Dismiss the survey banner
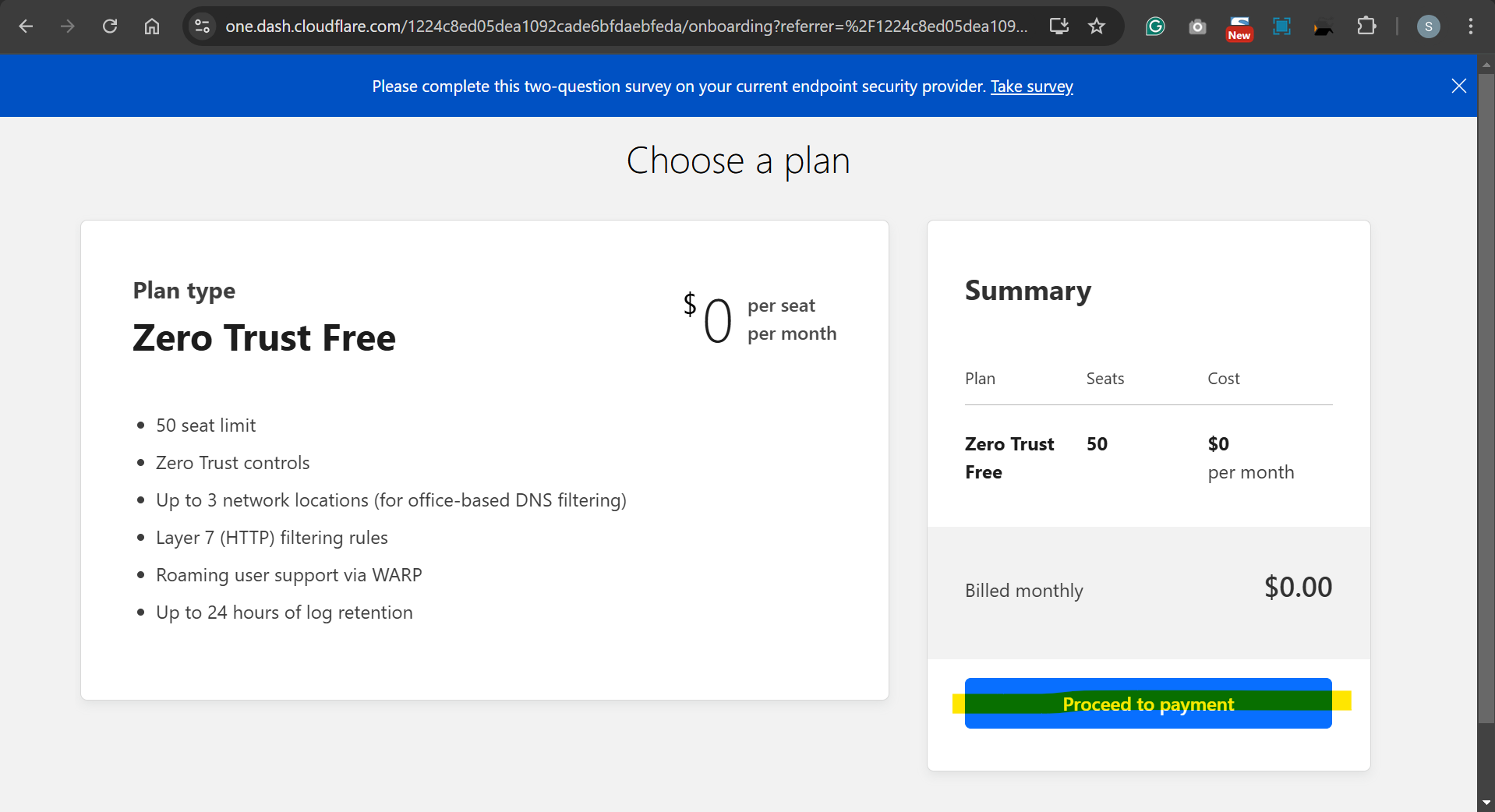 [1459, 86]
